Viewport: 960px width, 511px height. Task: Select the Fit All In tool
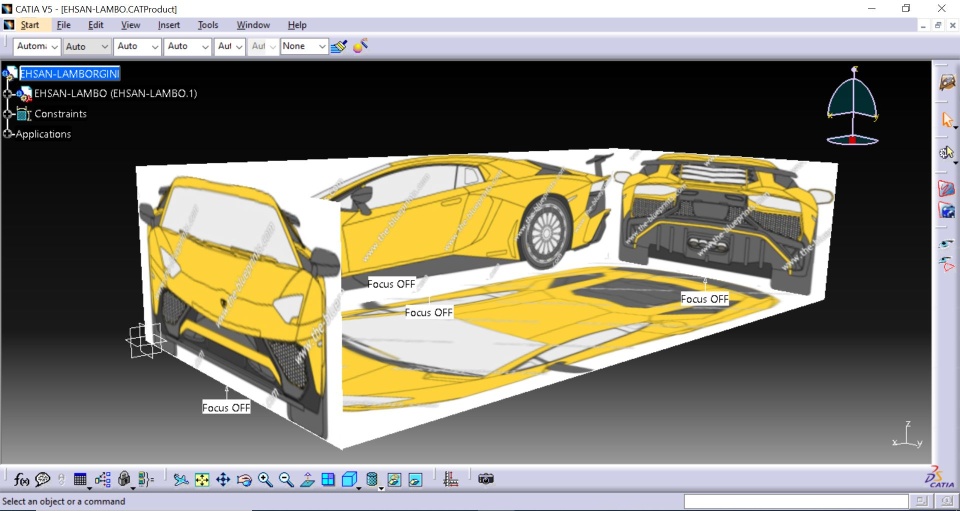click(202, 480)
